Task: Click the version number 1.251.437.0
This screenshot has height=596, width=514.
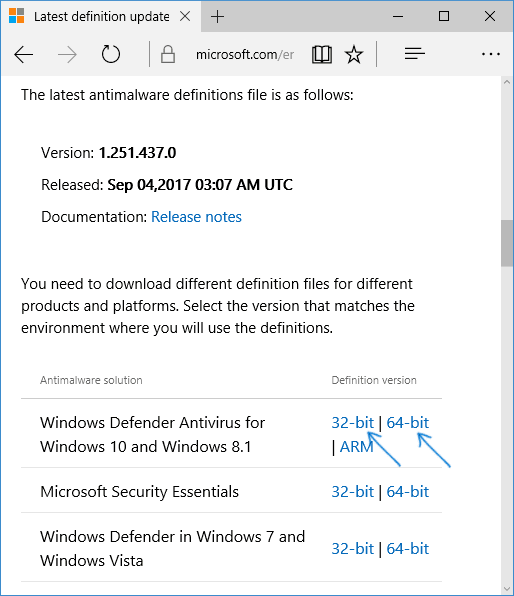Action: [137, 153]
